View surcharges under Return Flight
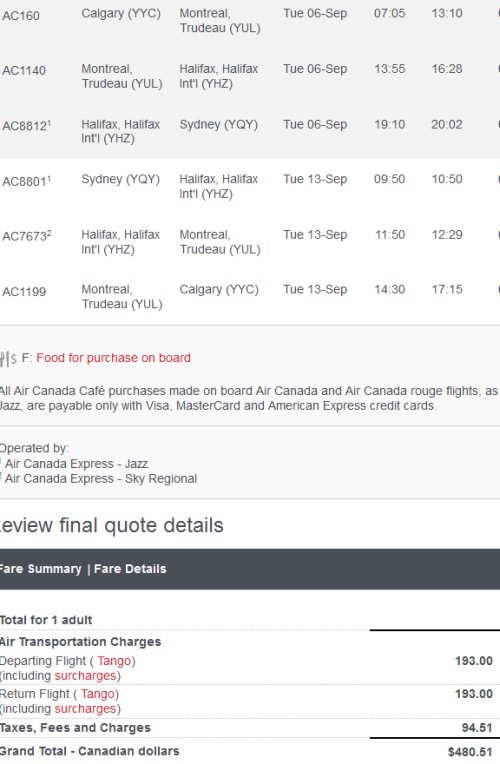Viewport: 500px width, 764px height. 85,708
